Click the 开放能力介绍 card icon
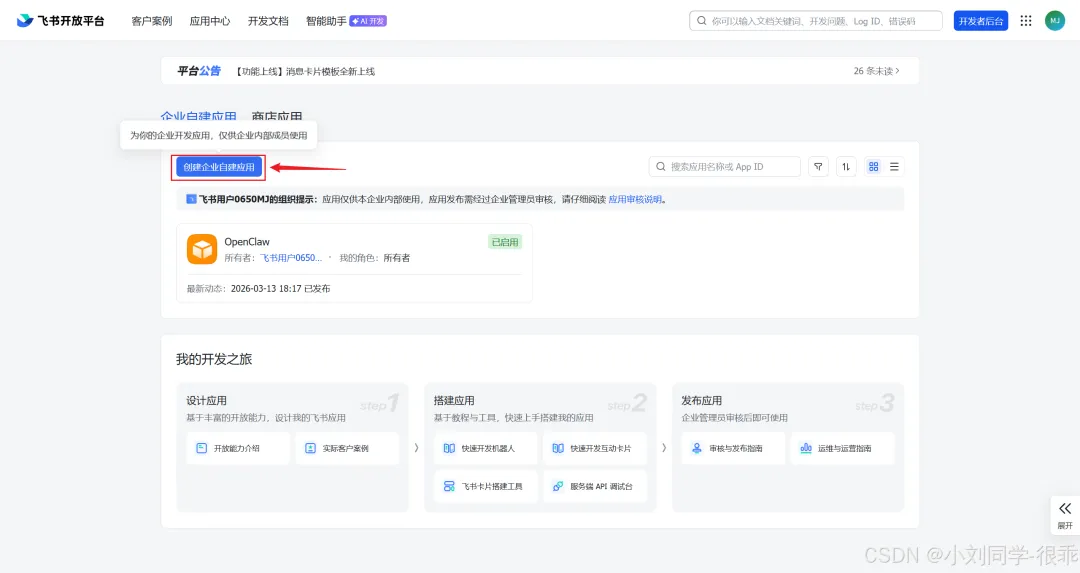1080x573 pixels. [x=201, y=448]
